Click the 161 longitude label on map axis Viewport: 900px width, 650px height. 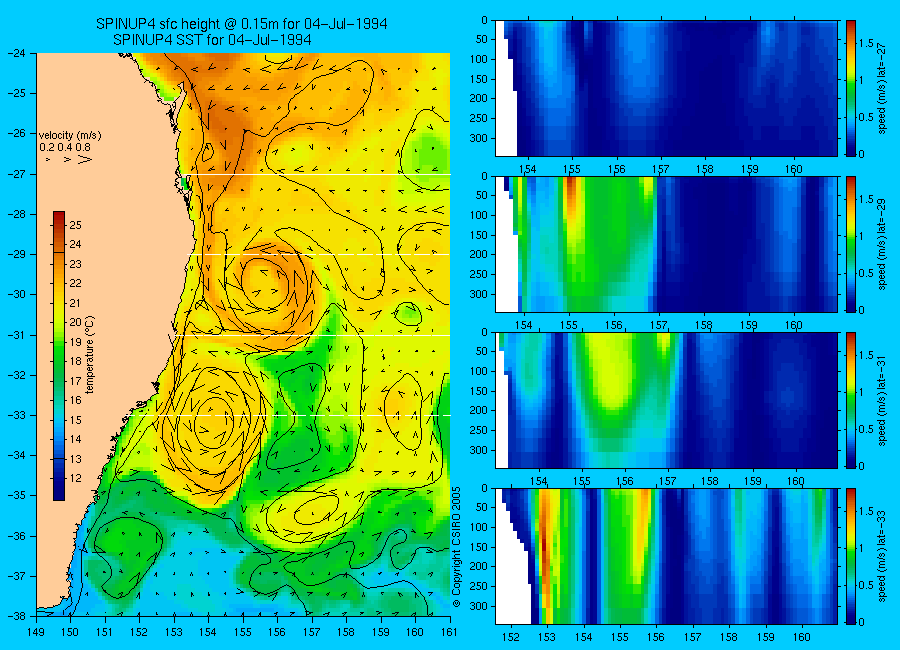(x=449, y=632)
